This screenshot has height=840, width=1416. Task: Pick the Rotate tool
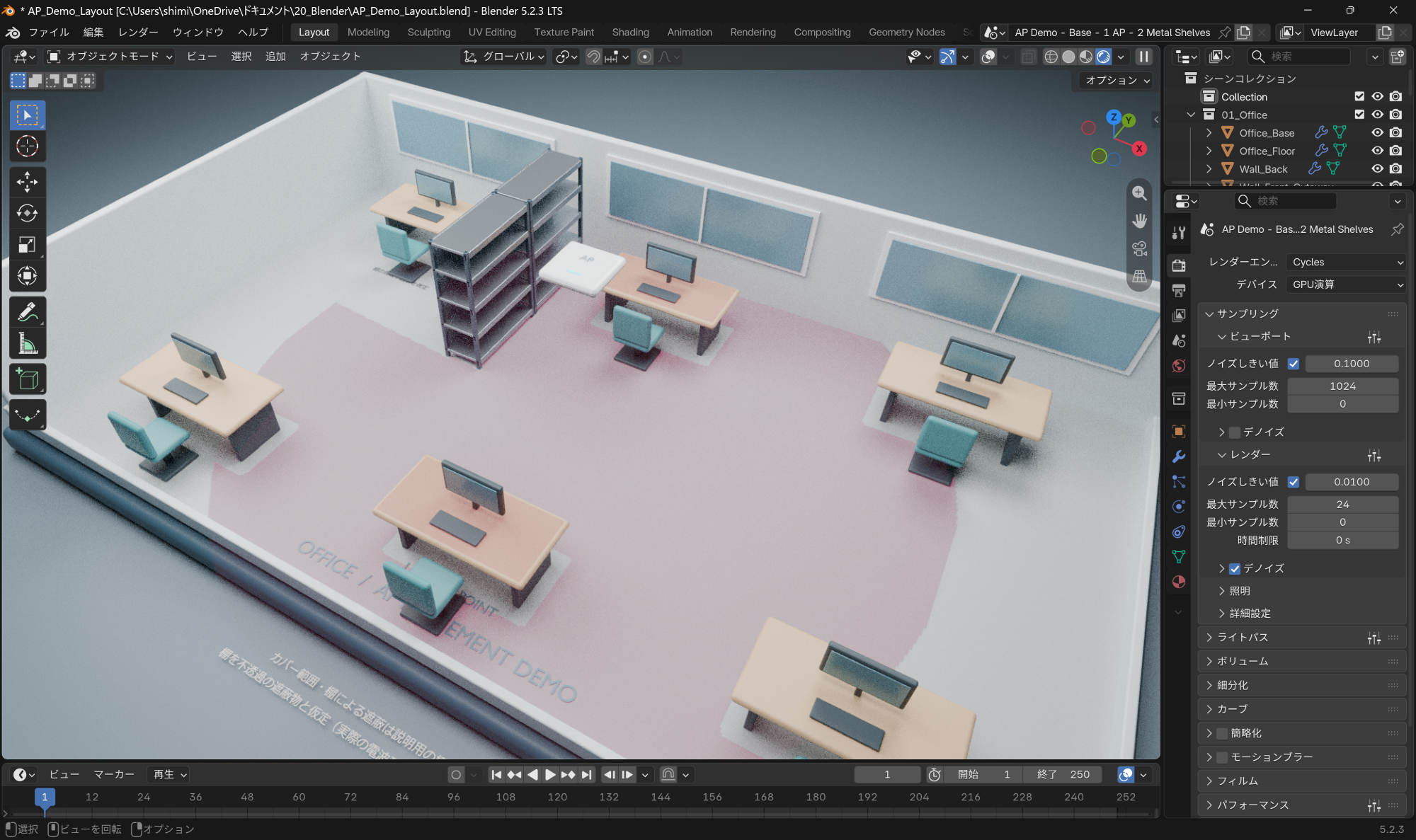coord(27,213)
